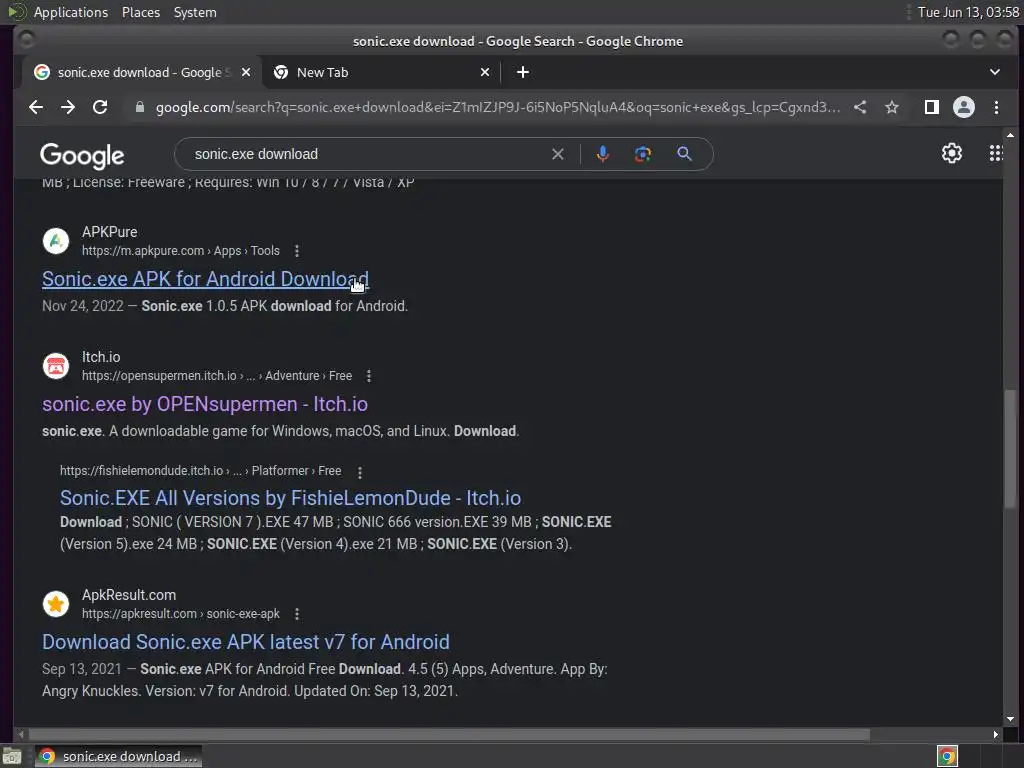Close the sonic.exe download tab
This screenshot has height=768, width=1024.
[x=246, y=72]
